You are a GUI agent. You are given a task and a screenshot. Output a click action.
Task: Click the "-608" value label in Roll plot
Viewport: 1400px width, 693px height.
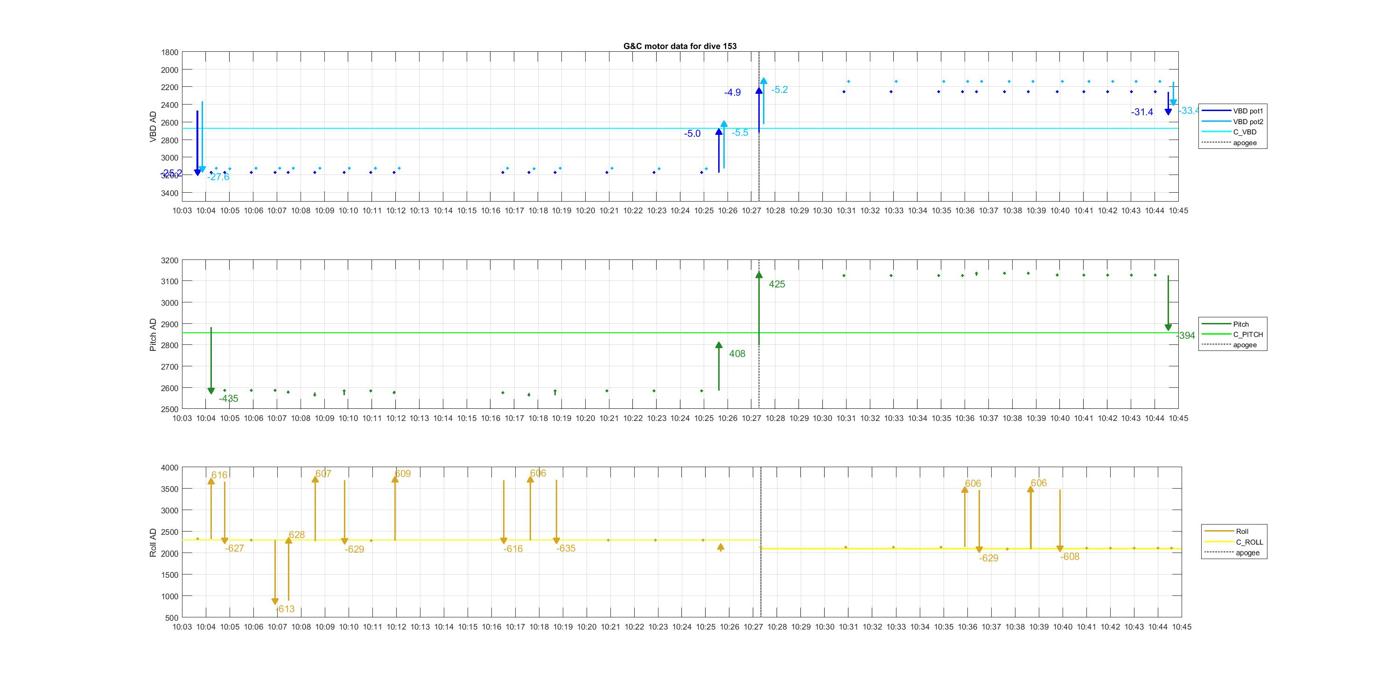point(1070,557)
